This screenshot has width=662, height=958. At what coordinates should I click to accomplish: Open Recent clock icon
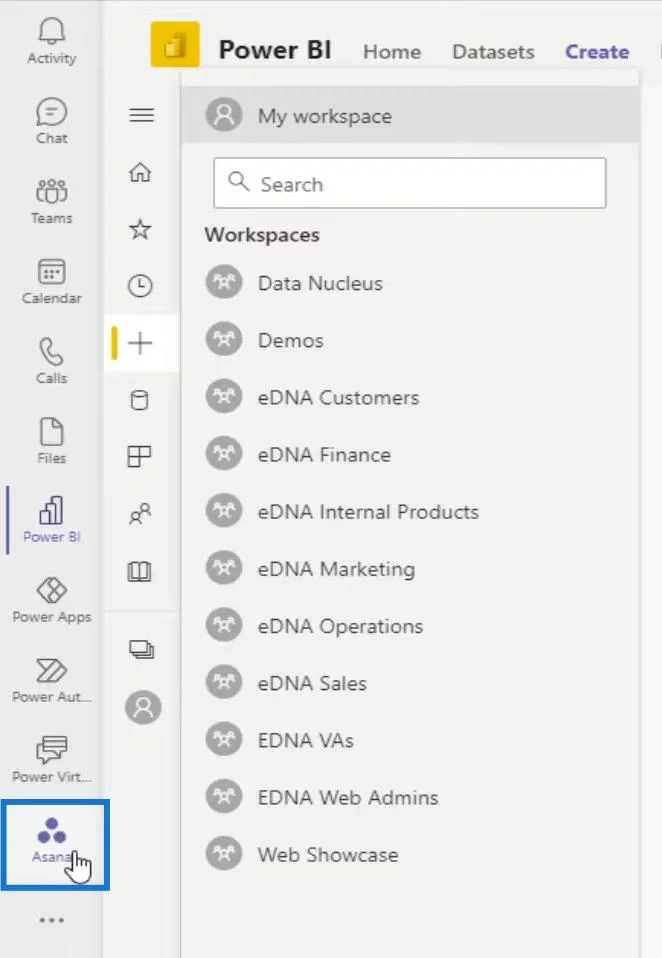click(140, 286)
